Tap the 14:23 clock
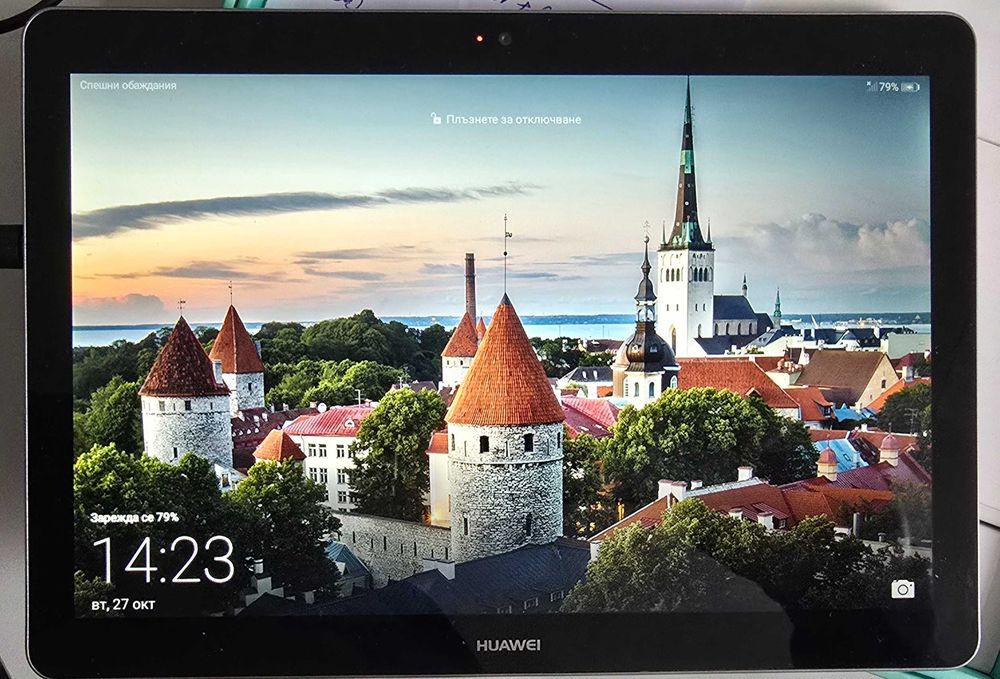Viewport: 1000px width, 679px height. pyautogui.click(x=163, y=560)
